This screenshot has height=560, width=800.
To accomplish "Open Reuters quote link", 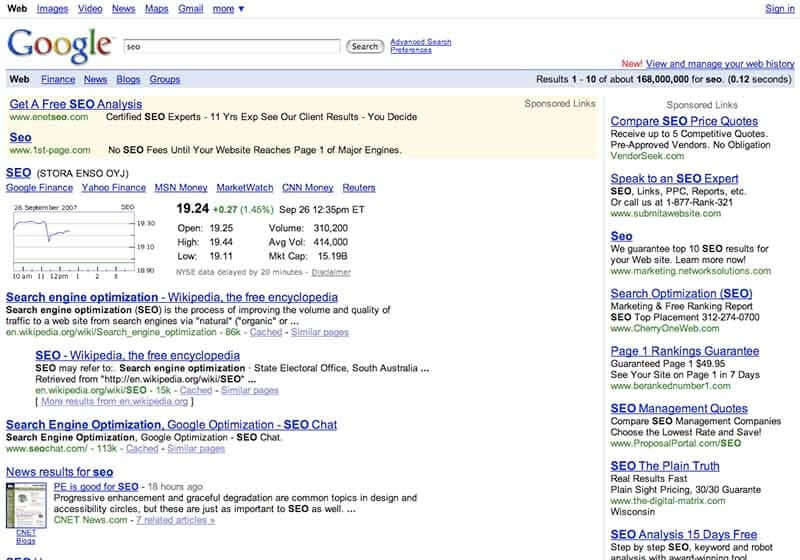I will click(x=359, y=188).
